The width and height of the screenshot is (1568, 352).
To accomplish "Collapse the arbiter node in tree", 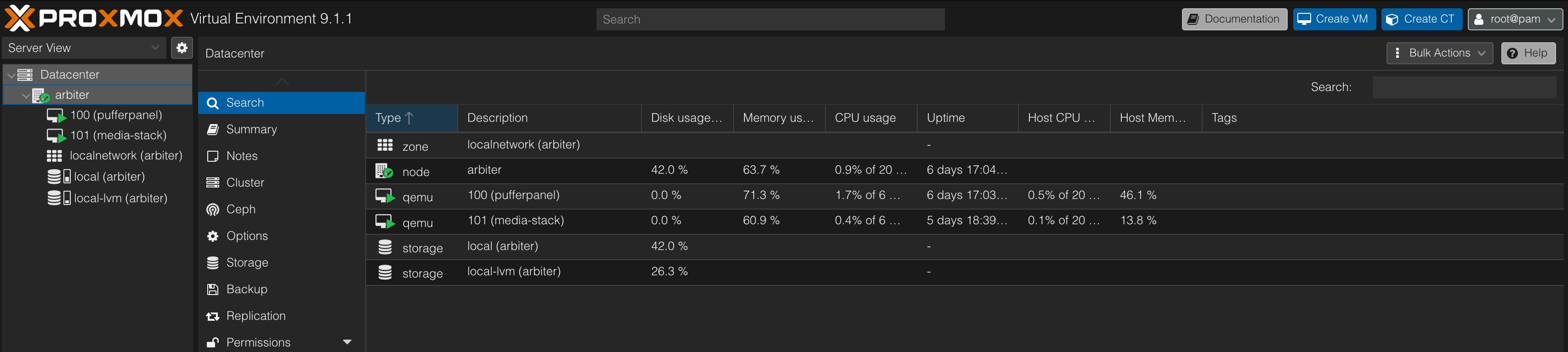I will pyautogui.click(x=26, y=95).
